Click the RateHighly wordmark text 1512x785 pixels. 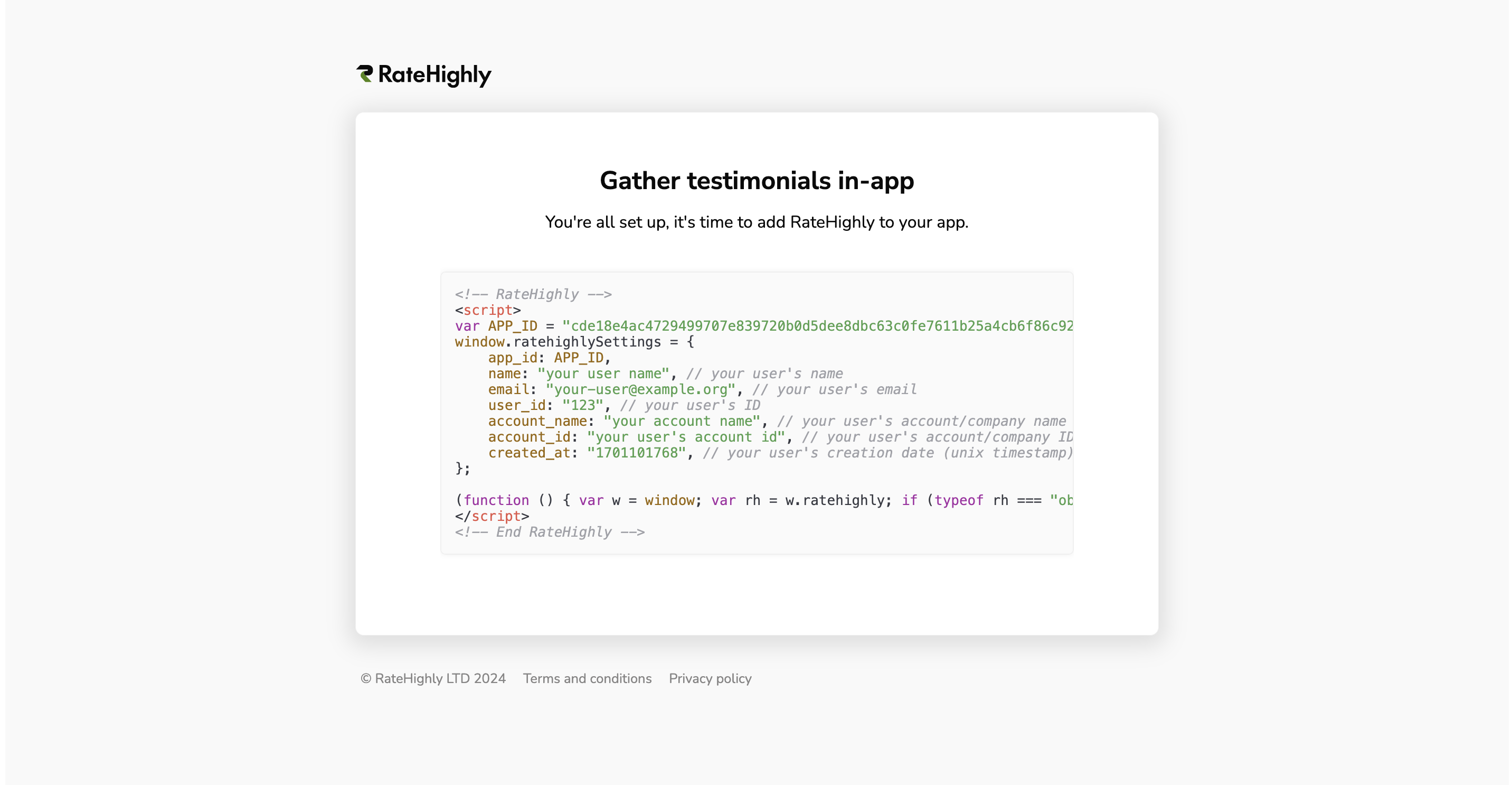tap(434, 75)
